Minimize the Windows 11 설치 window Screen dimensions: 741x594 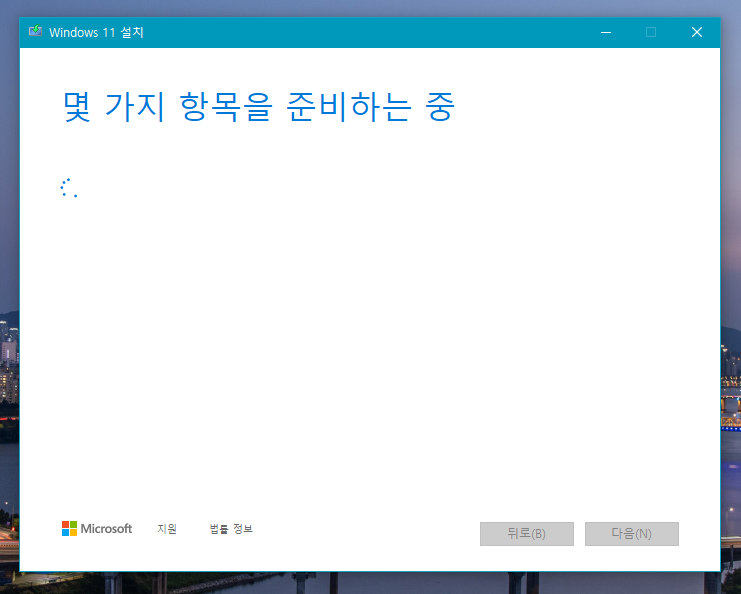(x=606, y=32)
